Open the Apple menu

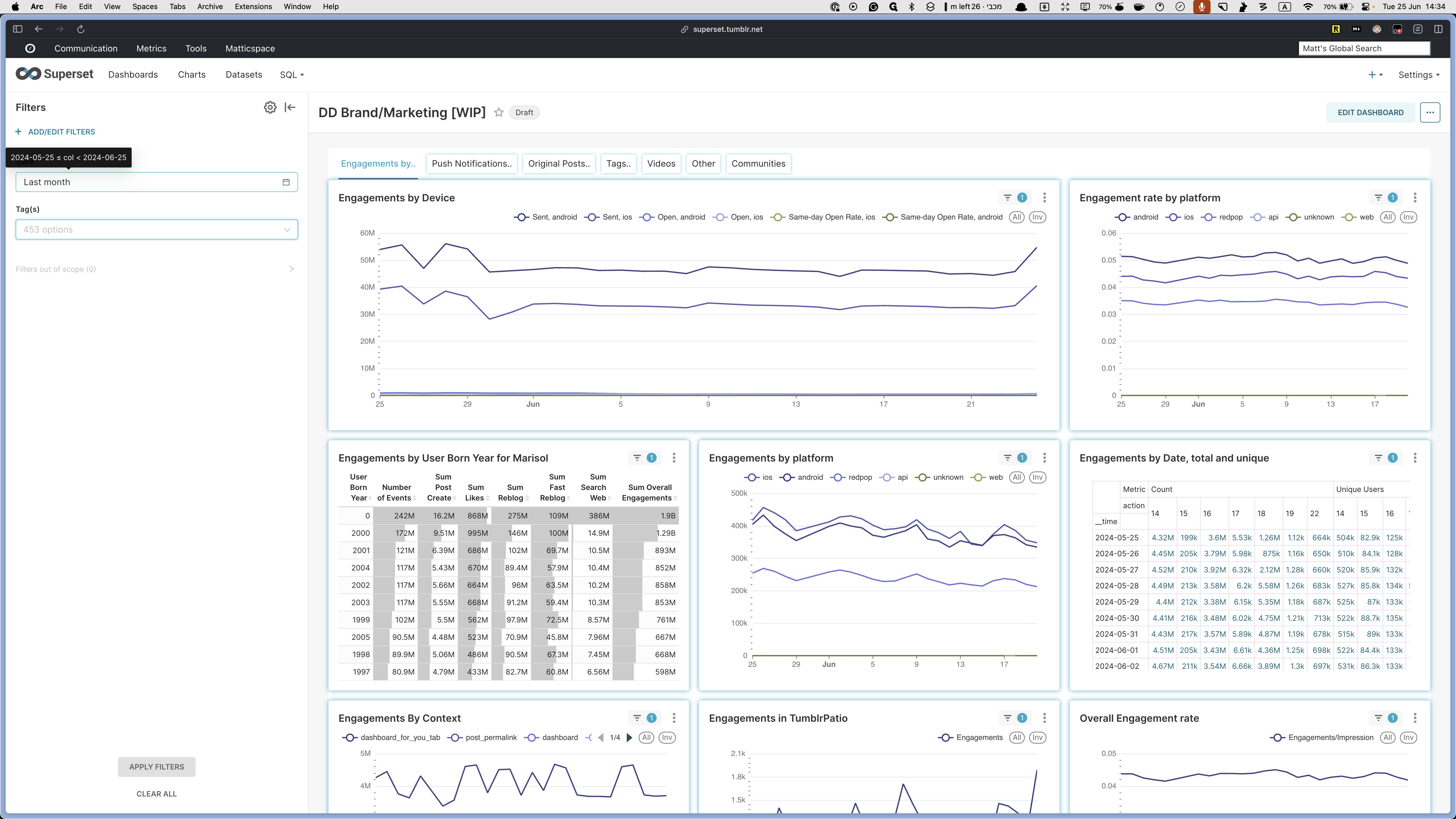(15, 7)
